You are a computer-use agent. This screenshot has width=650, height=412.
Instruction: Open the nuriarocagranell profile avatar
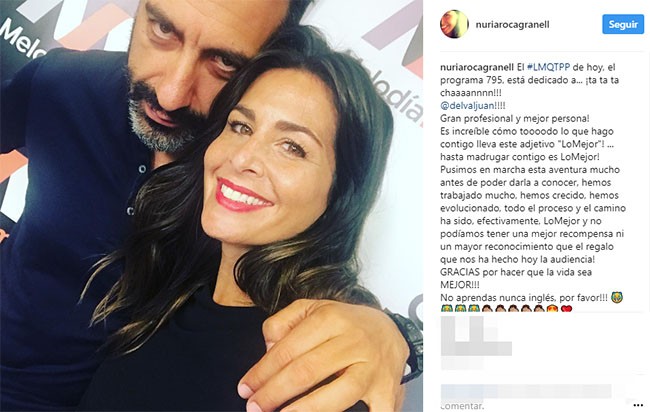pyautogui.click(x=454, y=24)
